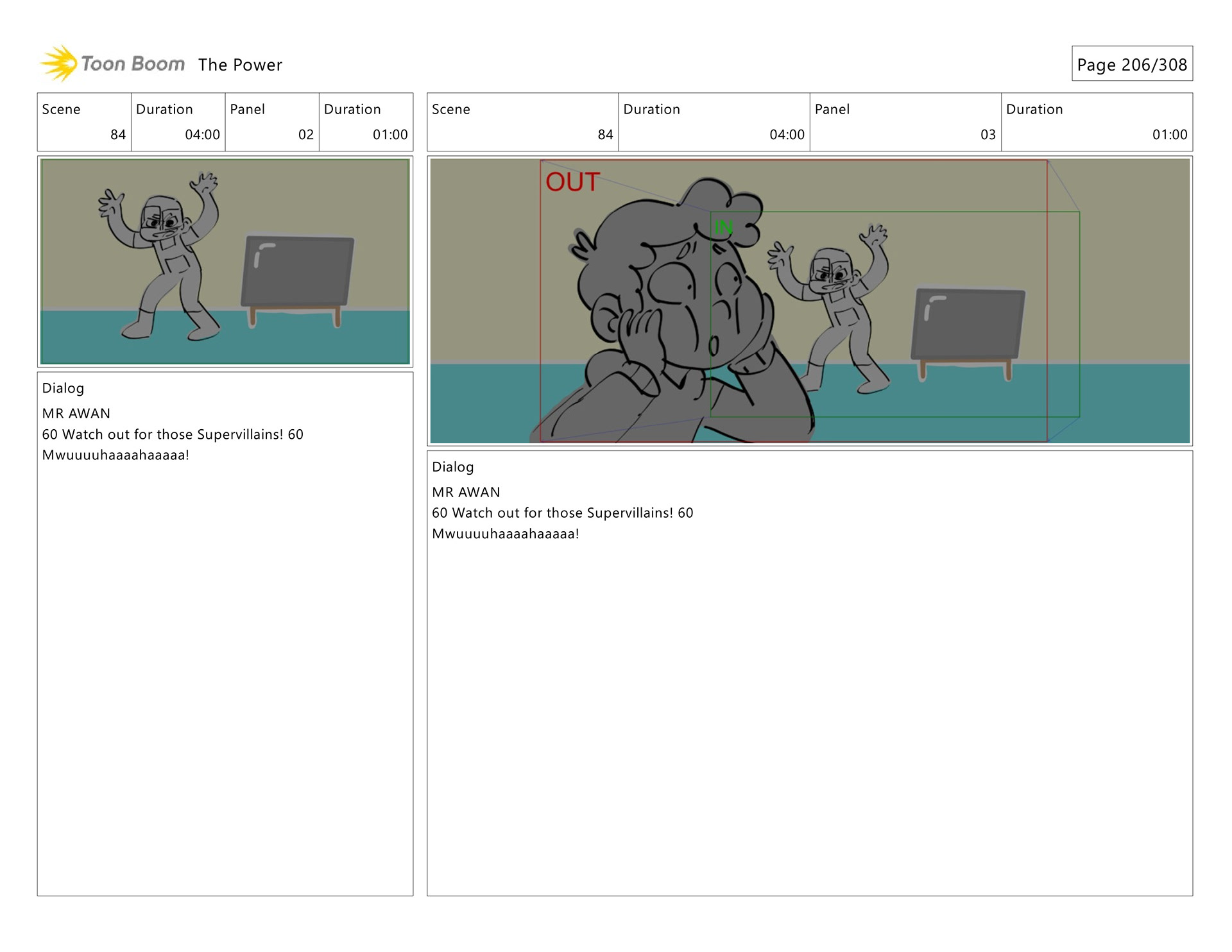Click the left Supervillains dialog line
This screenshot has width=1232, height=952.
(x=173, y=434)
